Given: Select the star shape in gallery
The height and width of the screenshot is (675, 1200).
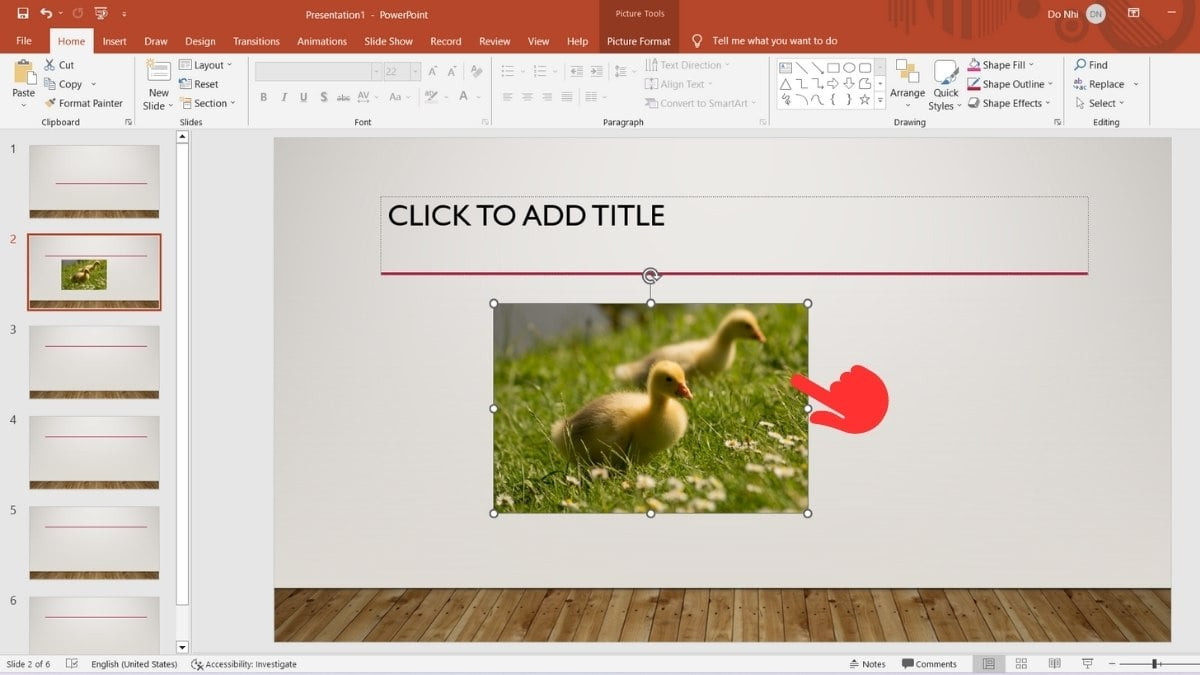Looking at the screenshot, I should click(x=864, y=99).
